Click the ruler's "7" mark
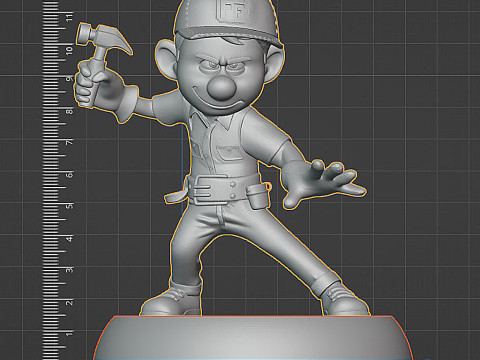The height and width of the screenshot is (360, 480). [69, 142]
